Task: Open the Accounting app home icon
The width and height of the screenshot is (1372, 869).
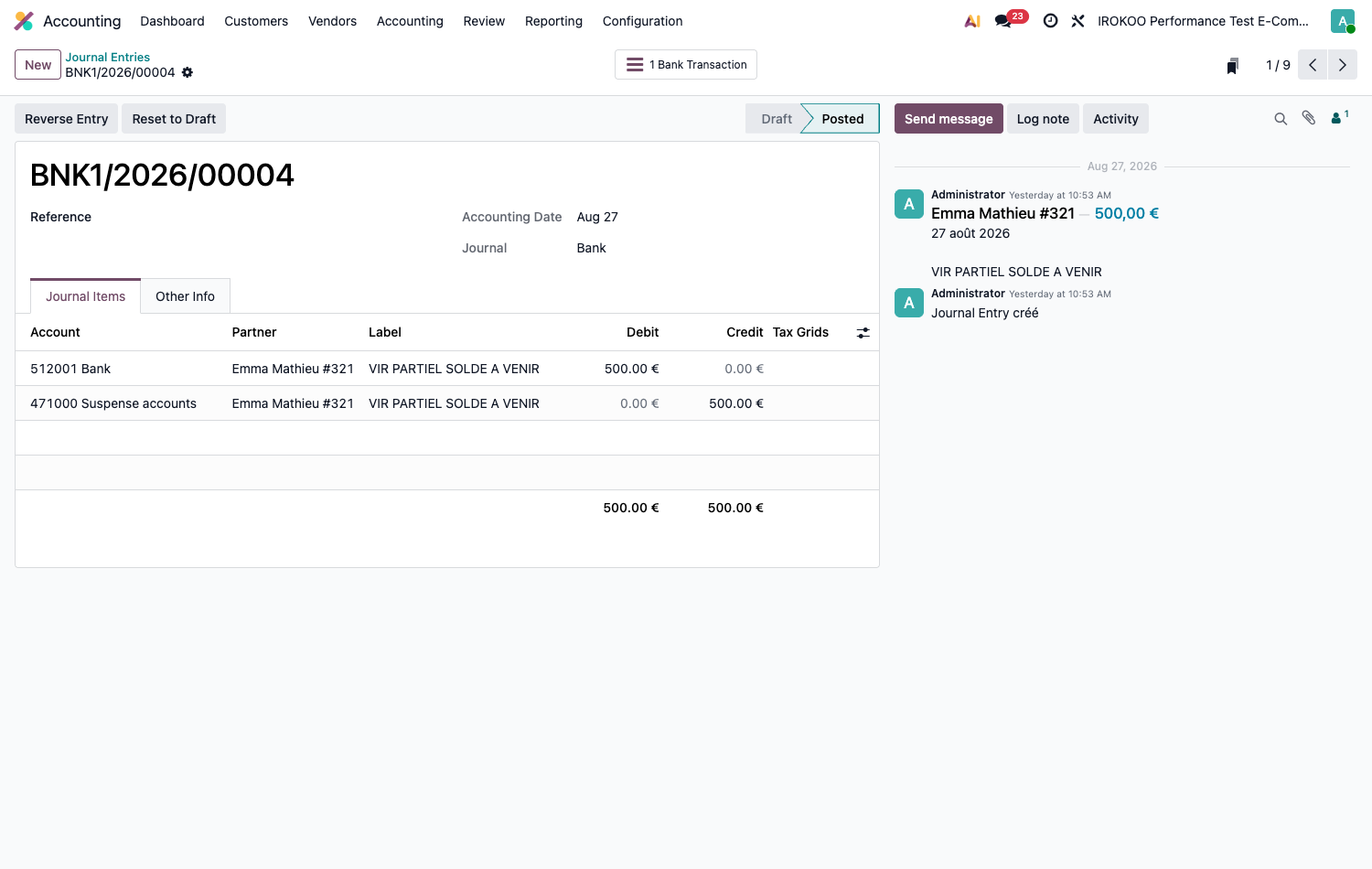Action: point(24,21)
